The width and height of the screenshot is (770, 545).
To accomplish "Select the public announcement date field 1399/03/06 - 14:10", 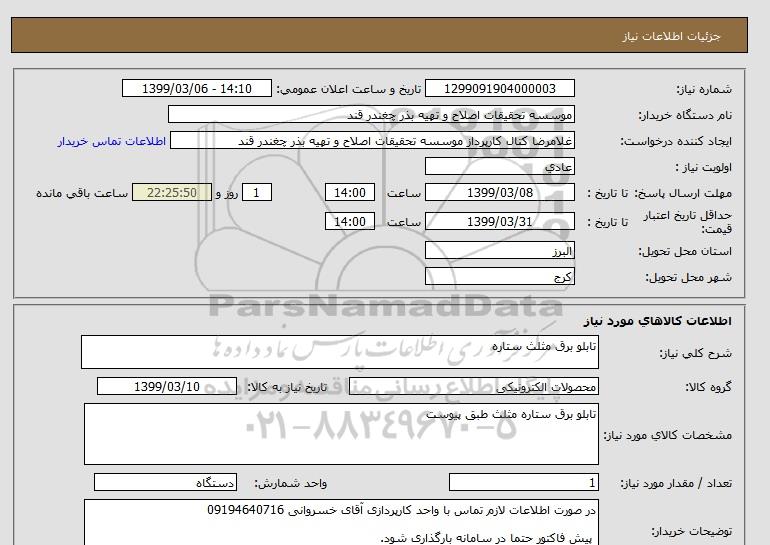I will point(196,88).
